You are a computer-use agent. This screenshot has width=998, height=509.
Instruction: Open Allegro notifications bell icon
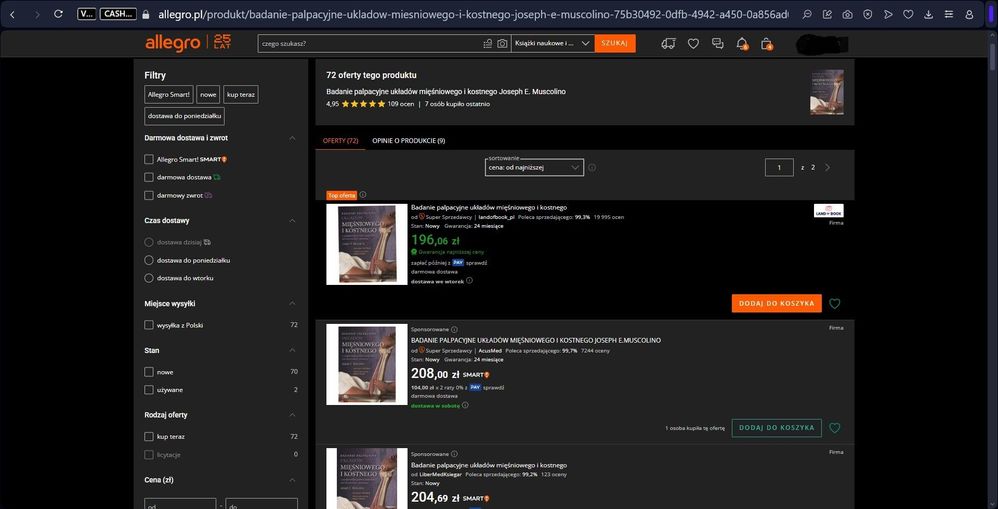coord(742,44)
